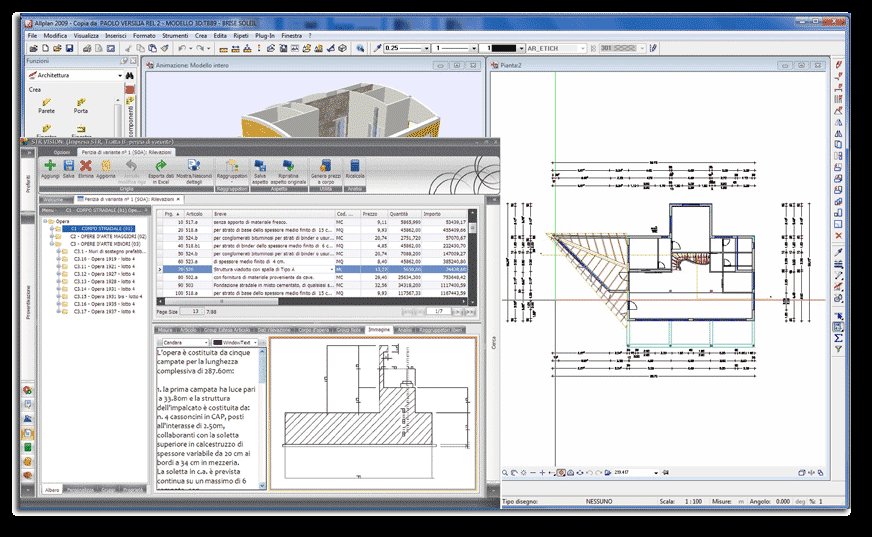Click the Salva floppy disk icon

68,164
